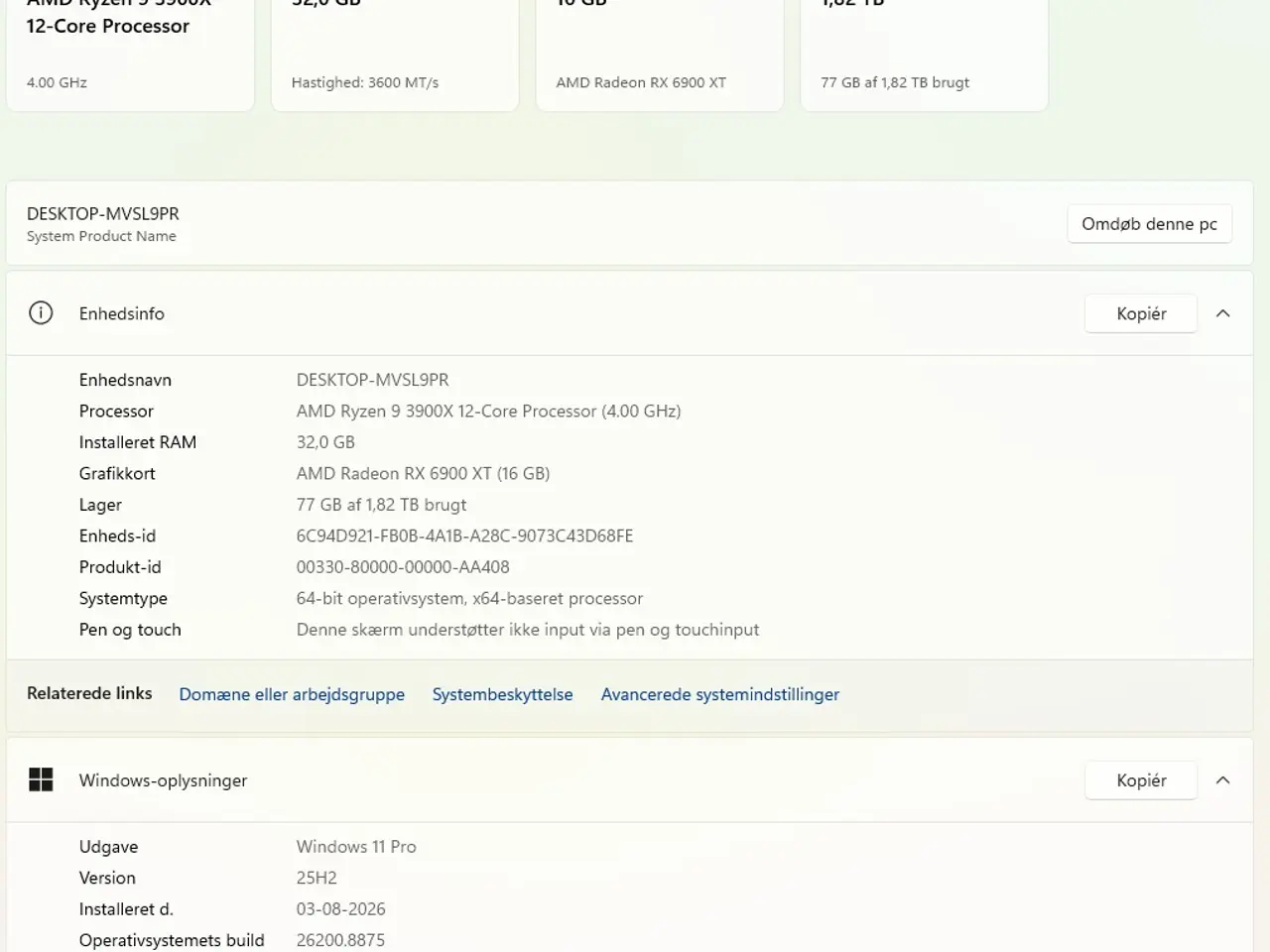Click the Pen og touch label

[130, 630]
